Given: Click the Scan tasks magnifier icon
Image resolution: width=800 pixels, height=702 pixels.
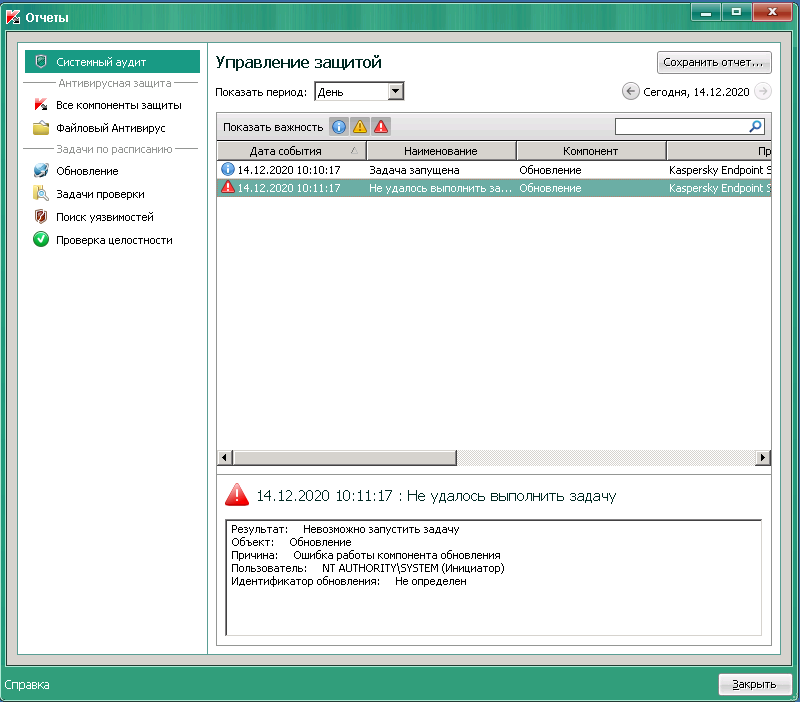Looking at the screenshot, I should [41, 194].
